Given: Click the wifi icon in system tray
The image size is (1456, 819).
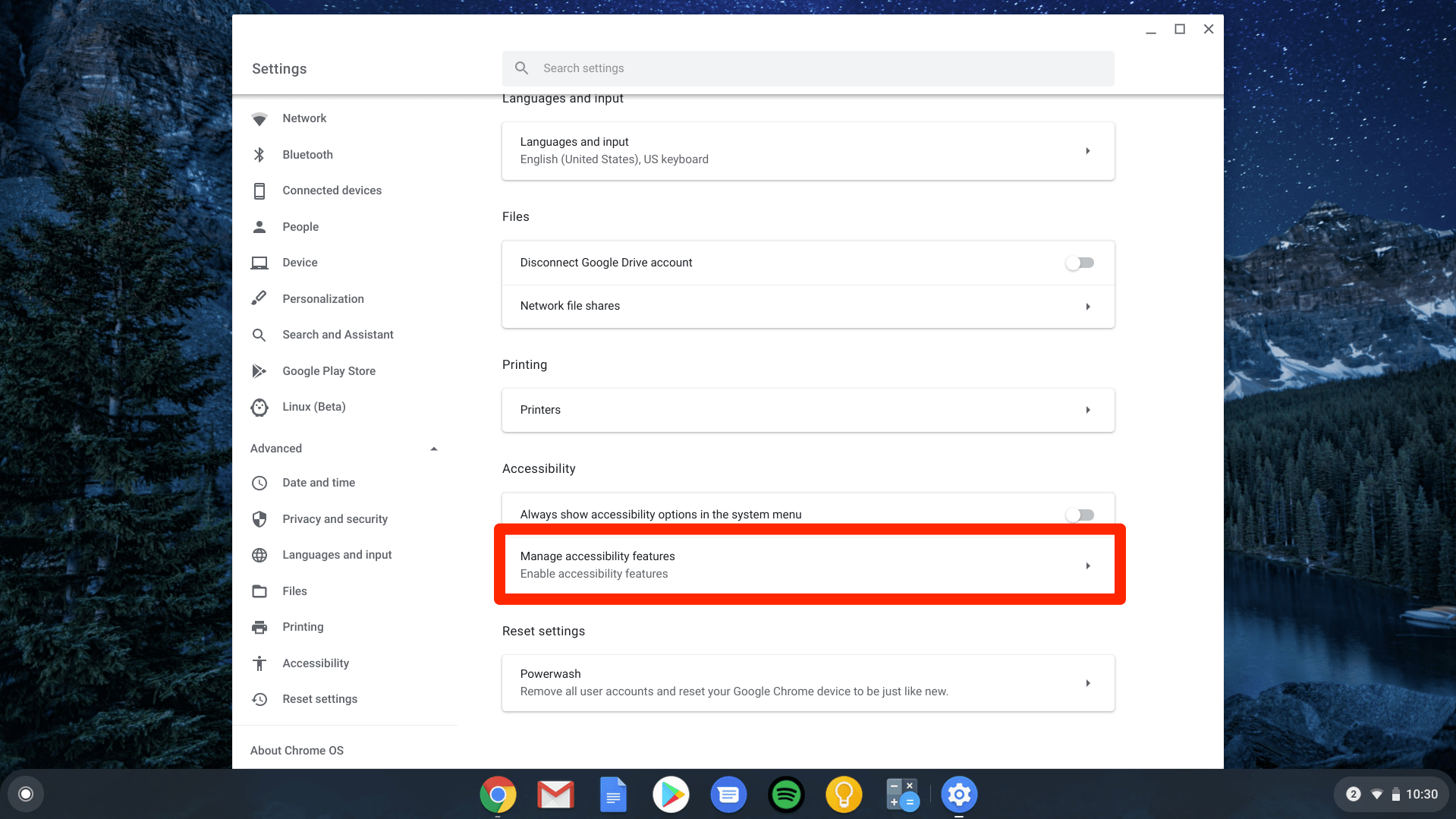Looking at the screenshot, I should (1377, 795).
